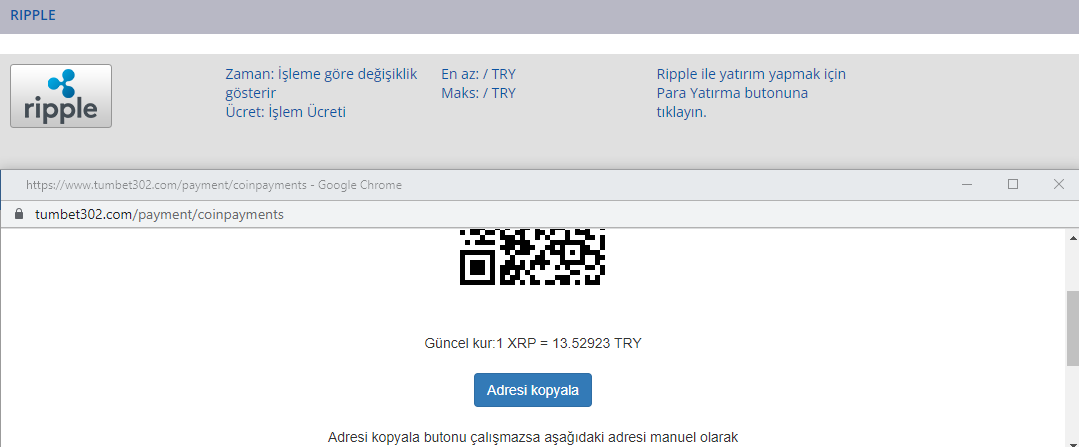The height and width of the screenshot is (447, 1079).
Task: Click the 'Zaman: İşleme göre değişiklik' text
Action: click(321, 74)
